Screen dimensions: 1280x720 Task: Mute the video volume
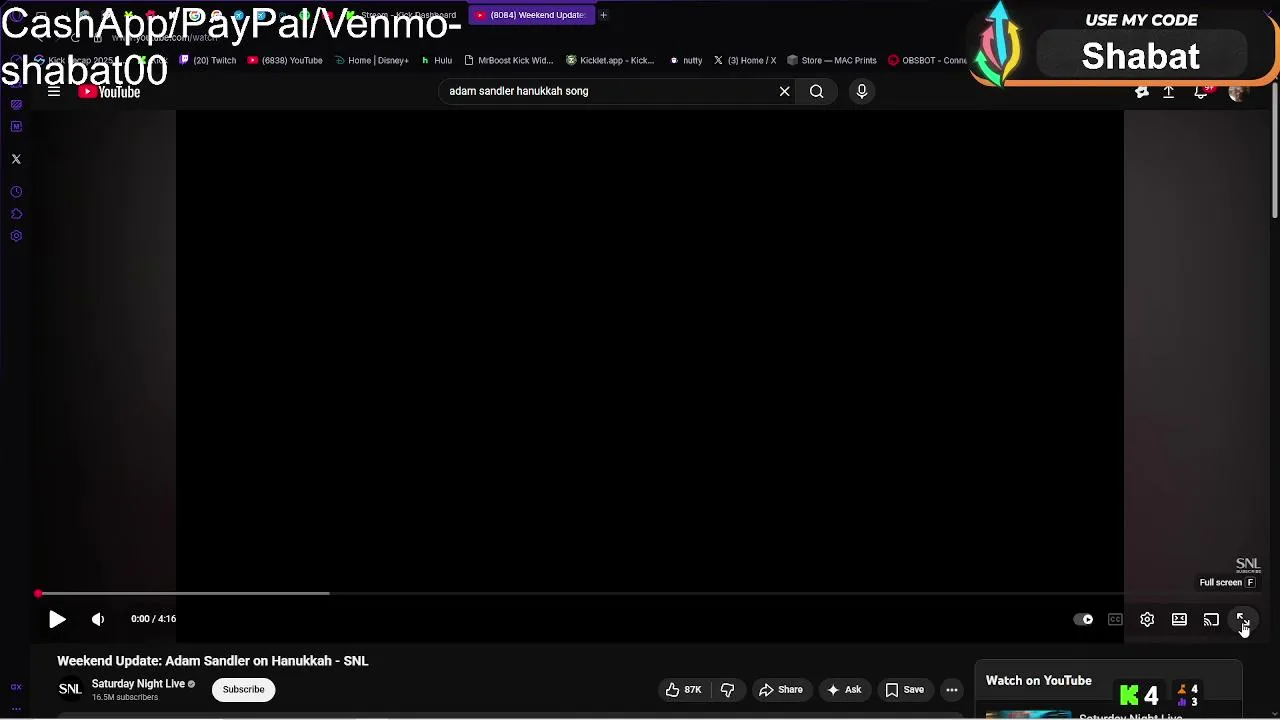pyautogui.click(x=98, y=619)
